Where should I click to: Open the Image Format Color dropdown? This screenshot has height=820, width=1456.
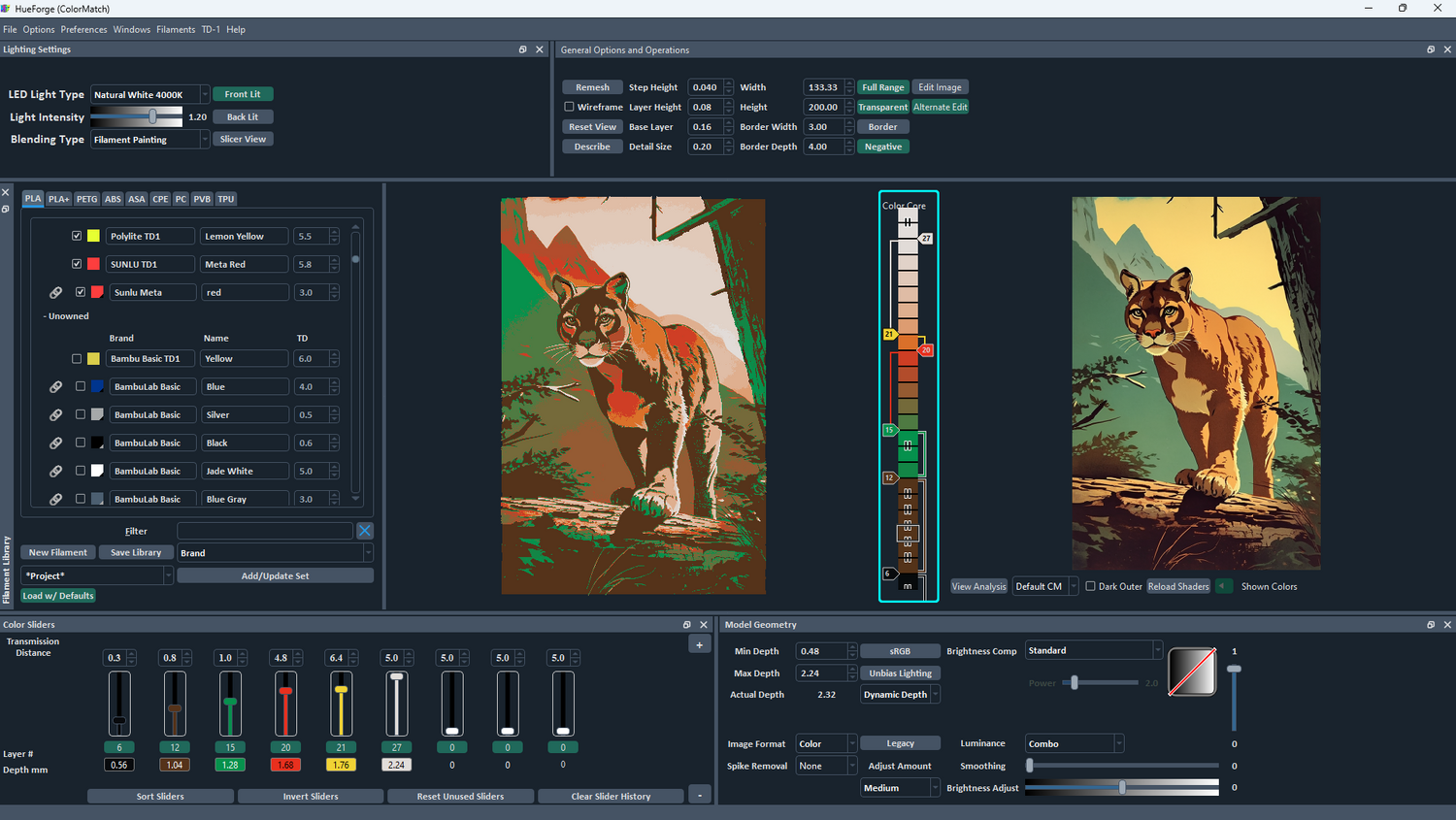pyautogui.click(x=826, y=743)
